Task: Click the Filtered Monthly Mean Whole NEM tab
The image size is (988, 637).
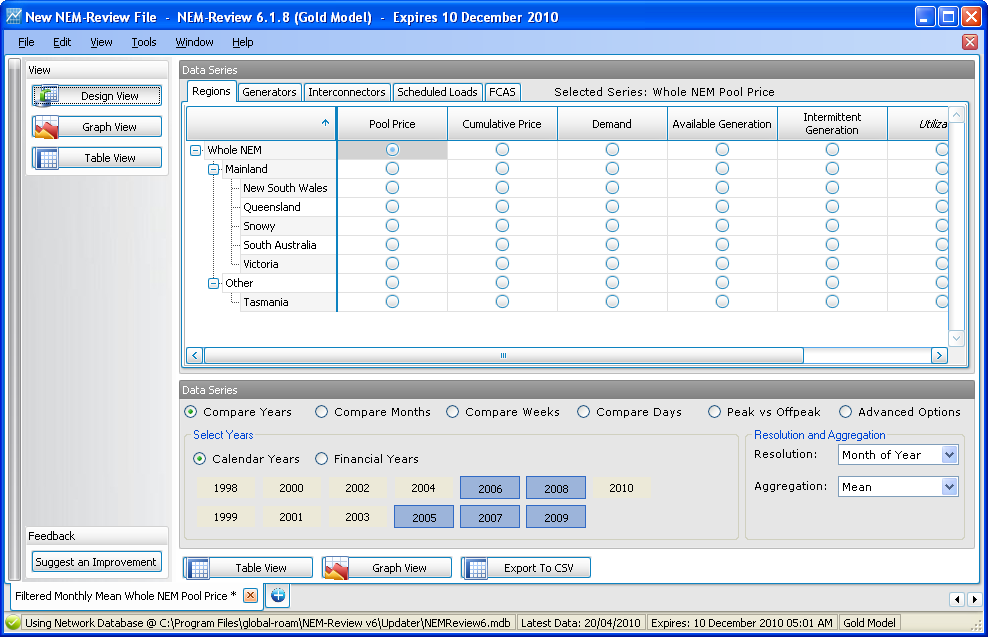Action: (x=125, y=595)
